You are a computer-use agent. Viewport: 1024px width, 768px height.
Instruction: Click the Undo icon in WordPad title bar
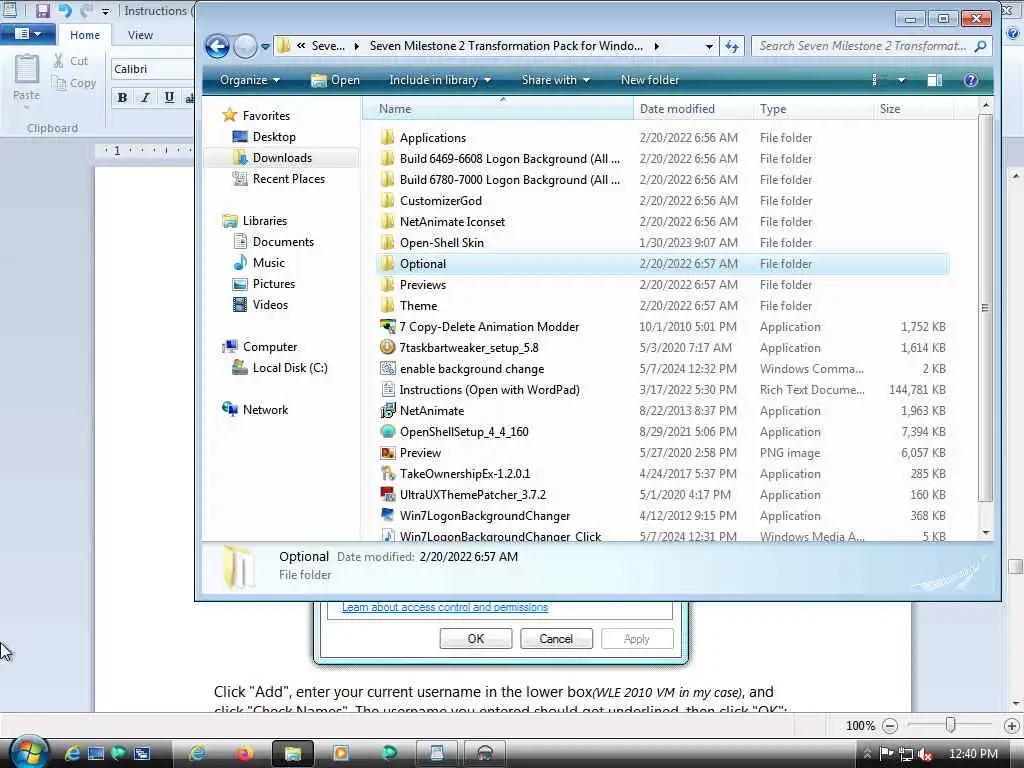click(65, 11)
